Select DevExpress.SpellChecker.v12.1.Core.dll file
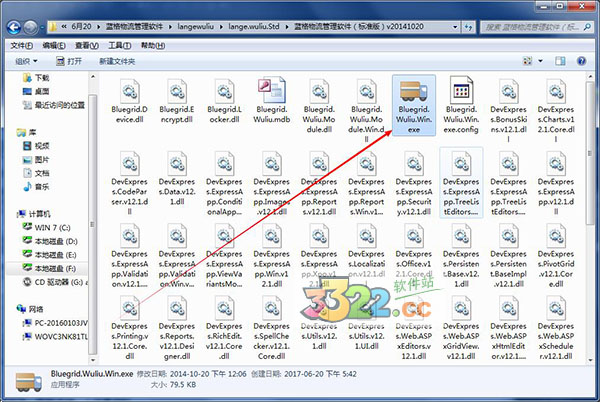 (272, 328)
